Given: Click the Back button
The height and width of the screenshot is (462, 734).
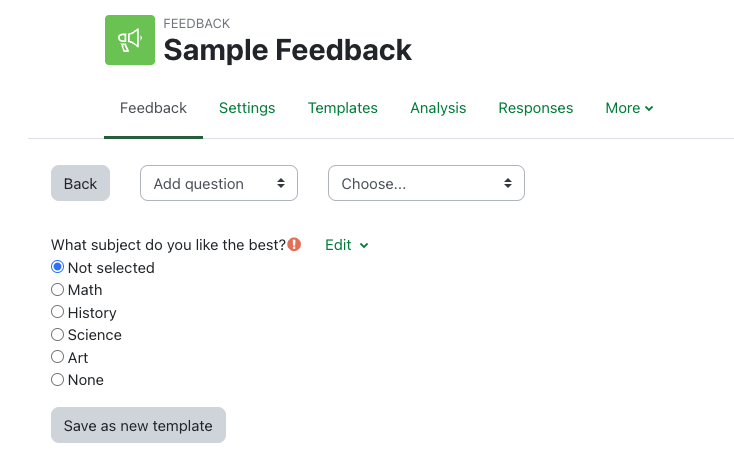Looking at the screenshot, I should coord(80,183).
